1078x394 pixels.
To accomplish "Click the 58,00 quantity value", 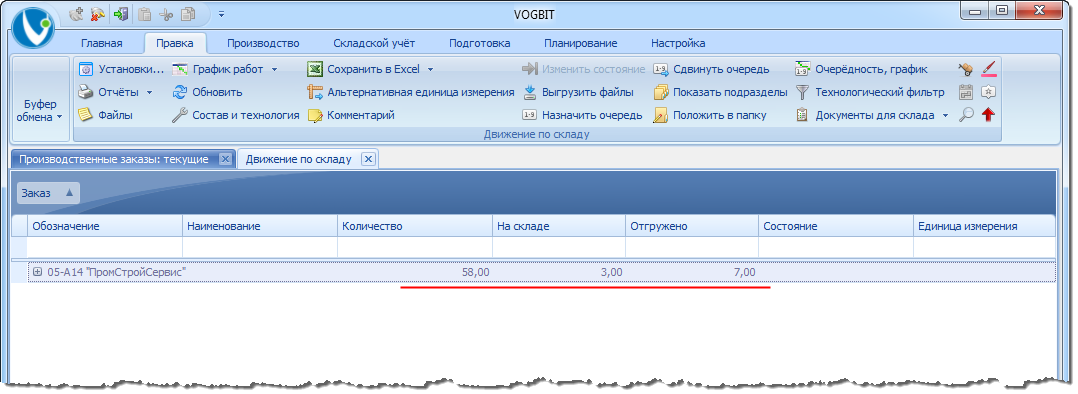I will coord(476,272).
